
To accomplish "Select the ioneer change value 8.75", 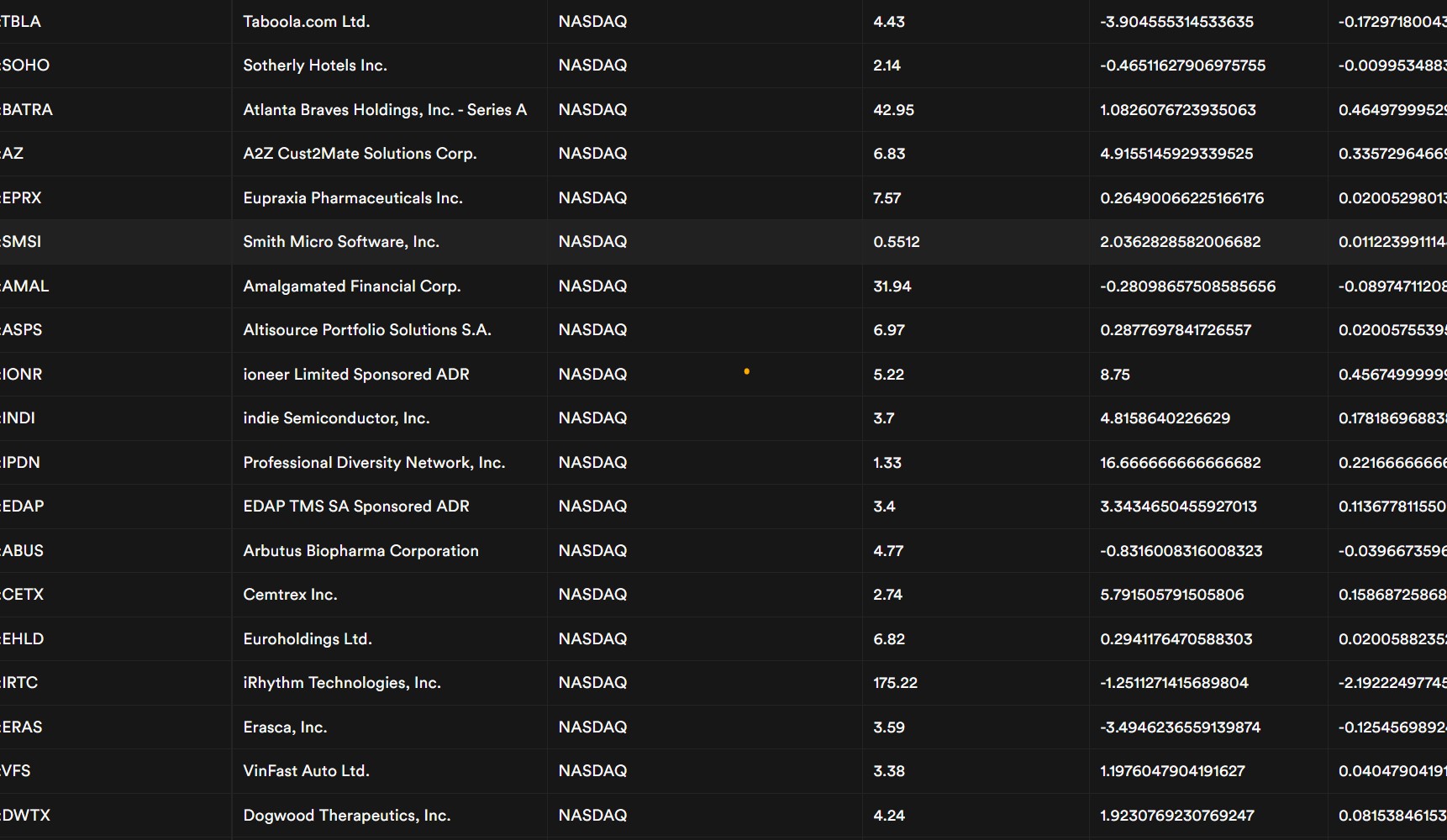I will point(1115,375).
